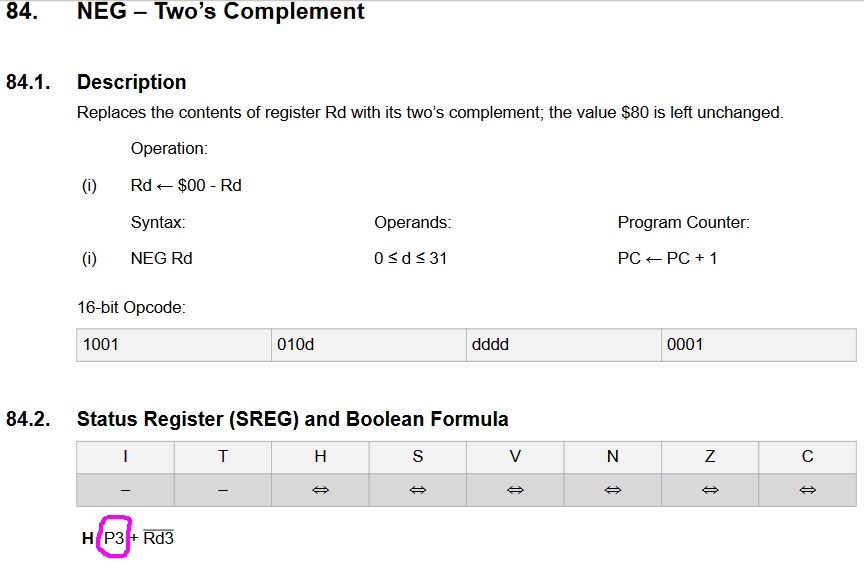Click the ⇔ symbol under the C flag
864x562 pixels.
click(x=807, y=490)
